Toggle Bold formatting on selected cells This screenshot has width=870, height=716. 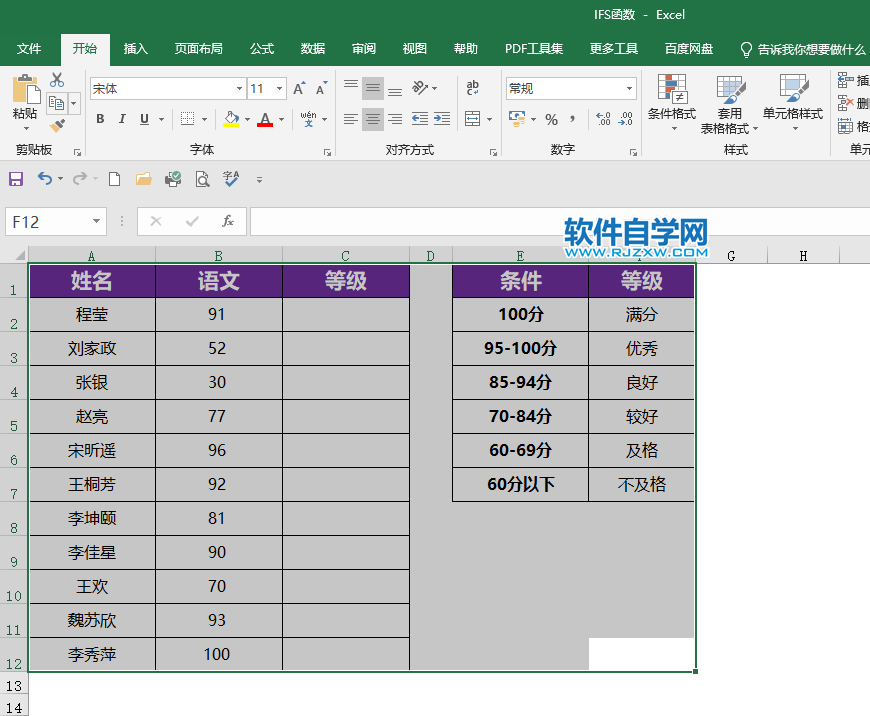pyautogui.click(x=100, y=118)
